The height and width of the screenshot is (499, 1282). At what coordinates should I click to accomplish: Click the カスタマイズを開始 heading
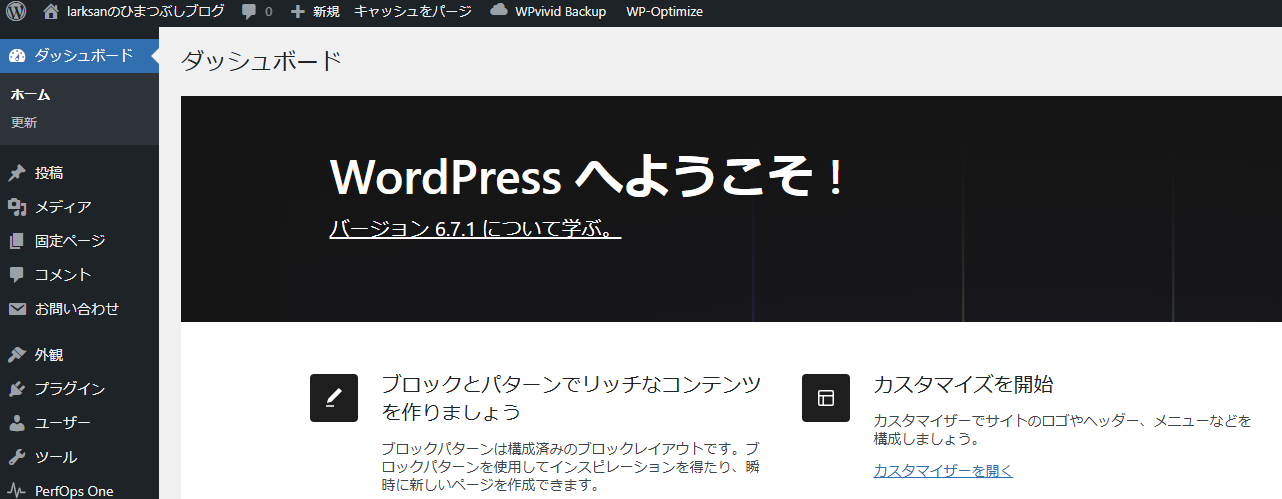[x=963, y=385]
